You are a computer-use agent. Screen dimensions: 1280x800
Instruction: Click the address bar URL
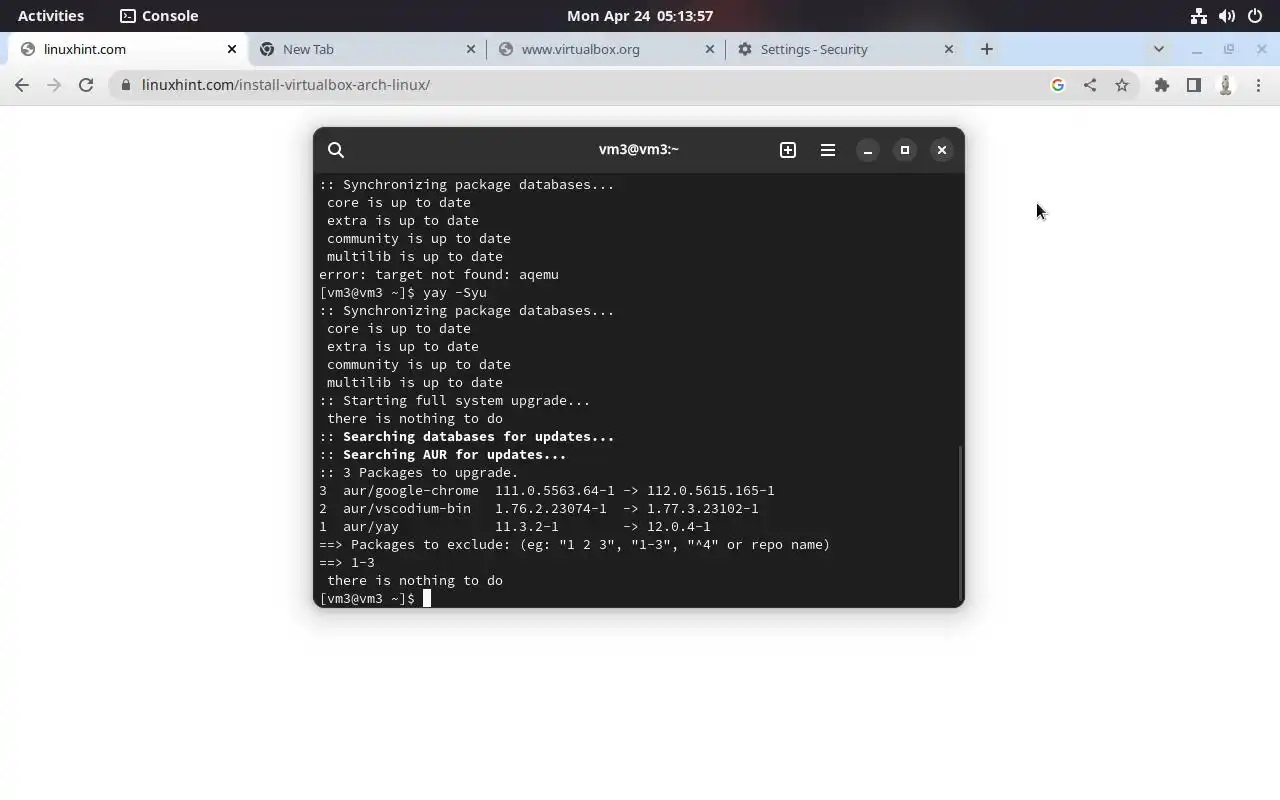point(286,85)
